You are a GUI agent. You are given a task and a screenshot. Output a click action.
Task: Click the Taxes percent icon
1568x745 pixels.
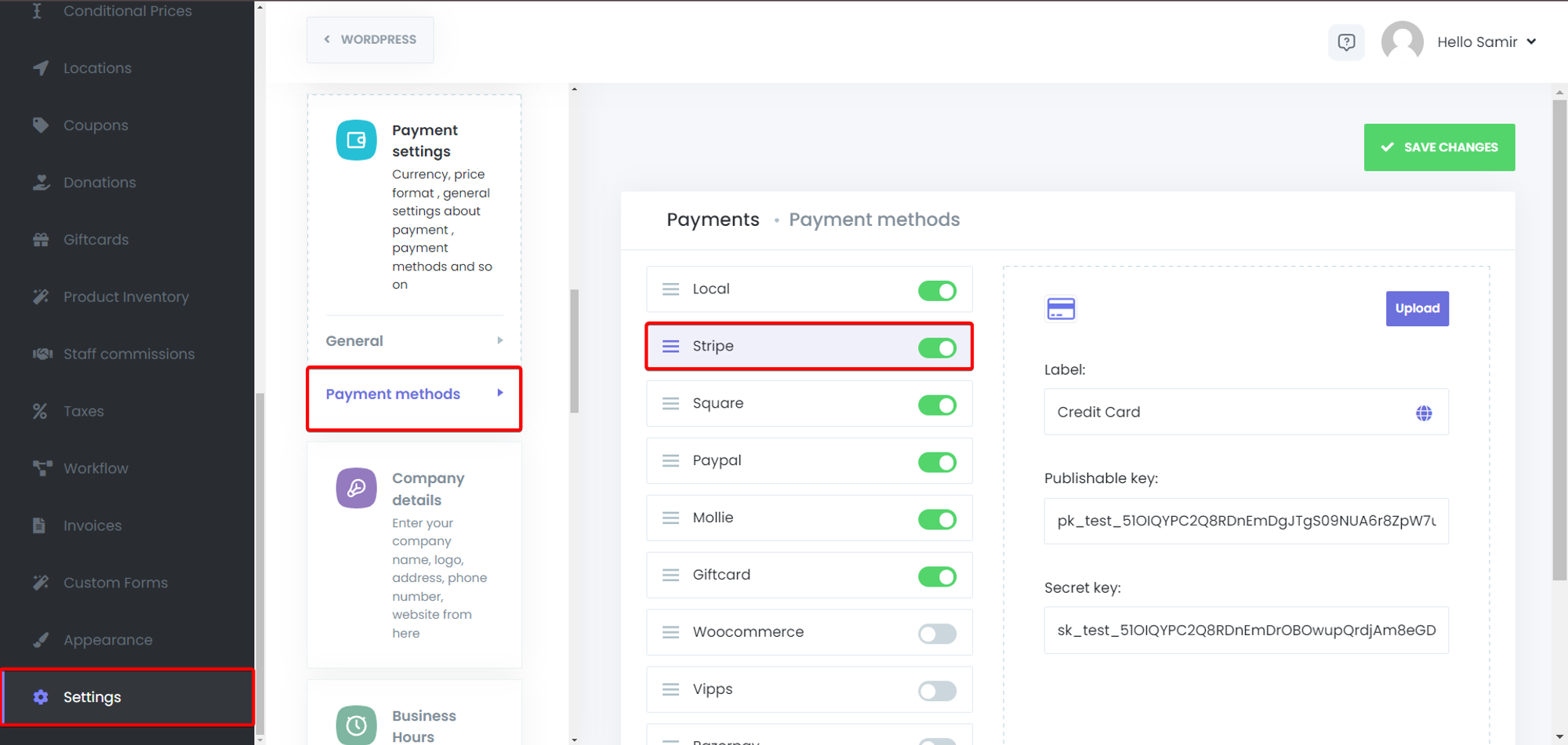[x=40, y=410]
